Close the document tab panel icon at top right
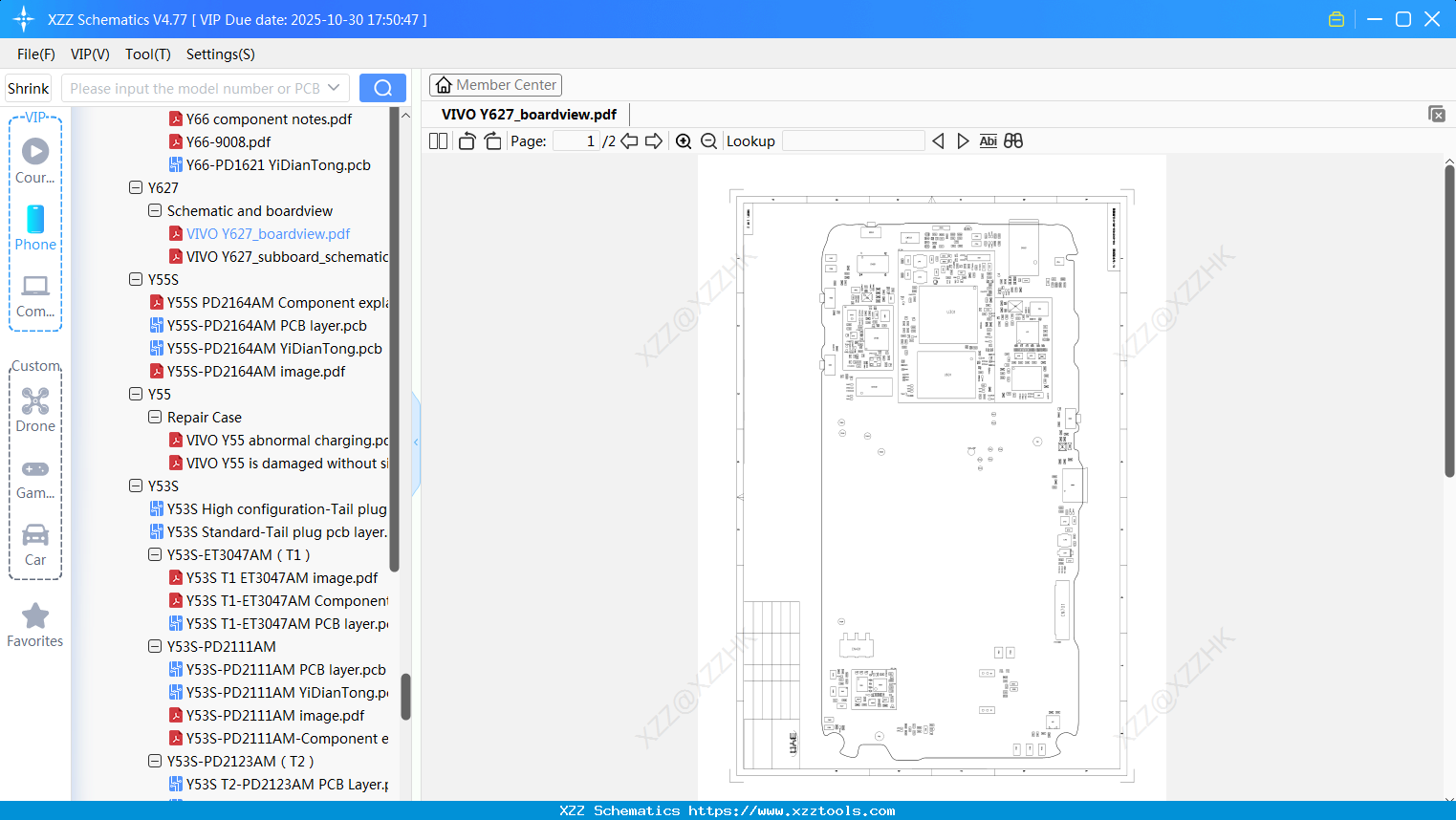1456x820 pixels. 1437,114
